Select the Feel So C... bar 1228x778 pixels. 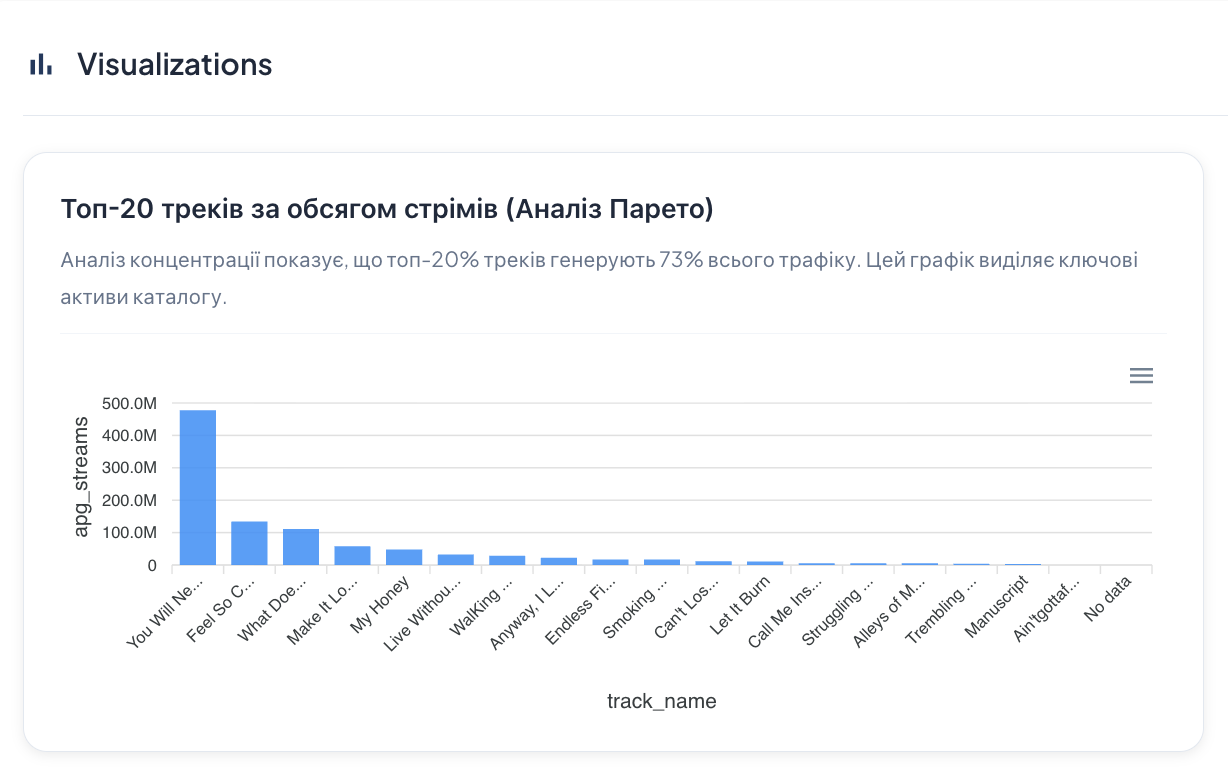point(249,543)
